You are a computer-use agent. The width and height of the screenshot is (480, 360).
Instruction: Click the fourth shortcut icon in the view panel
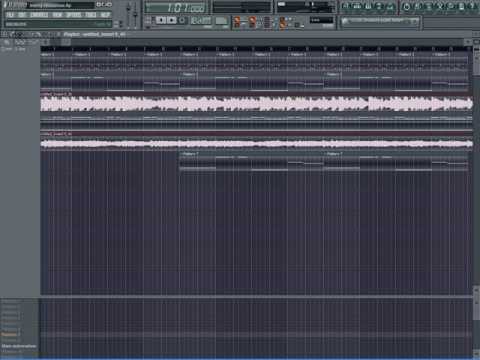[379, 6]
